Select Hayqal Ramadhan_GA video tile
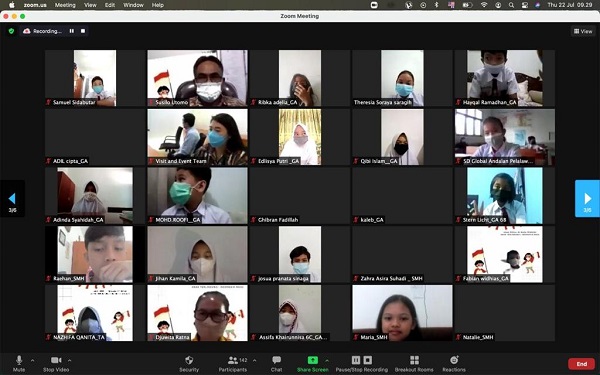600x375 pixels. (505, 78)
